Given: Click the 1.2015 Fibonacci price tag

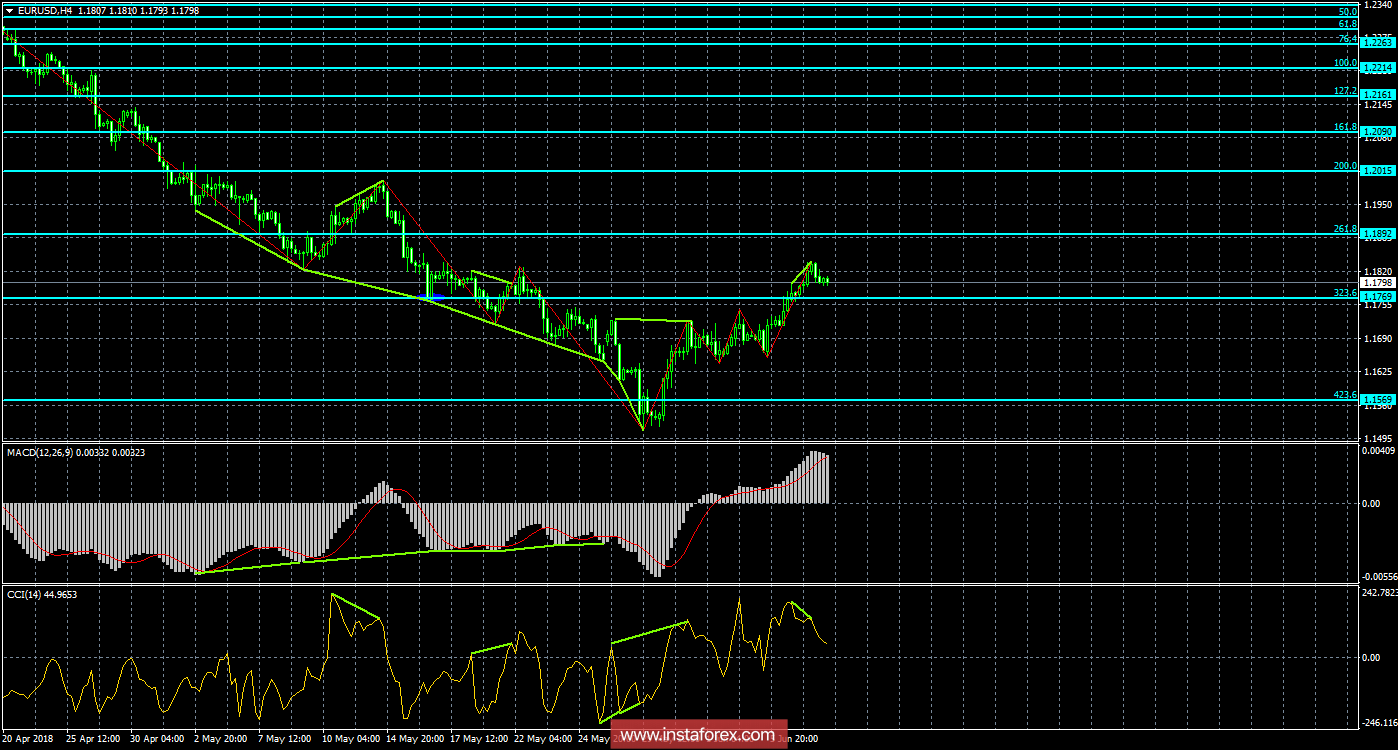Looking at the screenshot, I should (1377, 171).
